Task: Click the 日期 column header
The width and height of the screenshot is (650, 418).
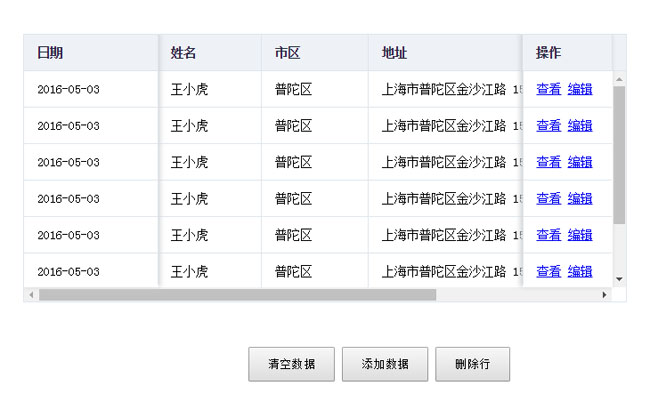Action: coord(51,53)
